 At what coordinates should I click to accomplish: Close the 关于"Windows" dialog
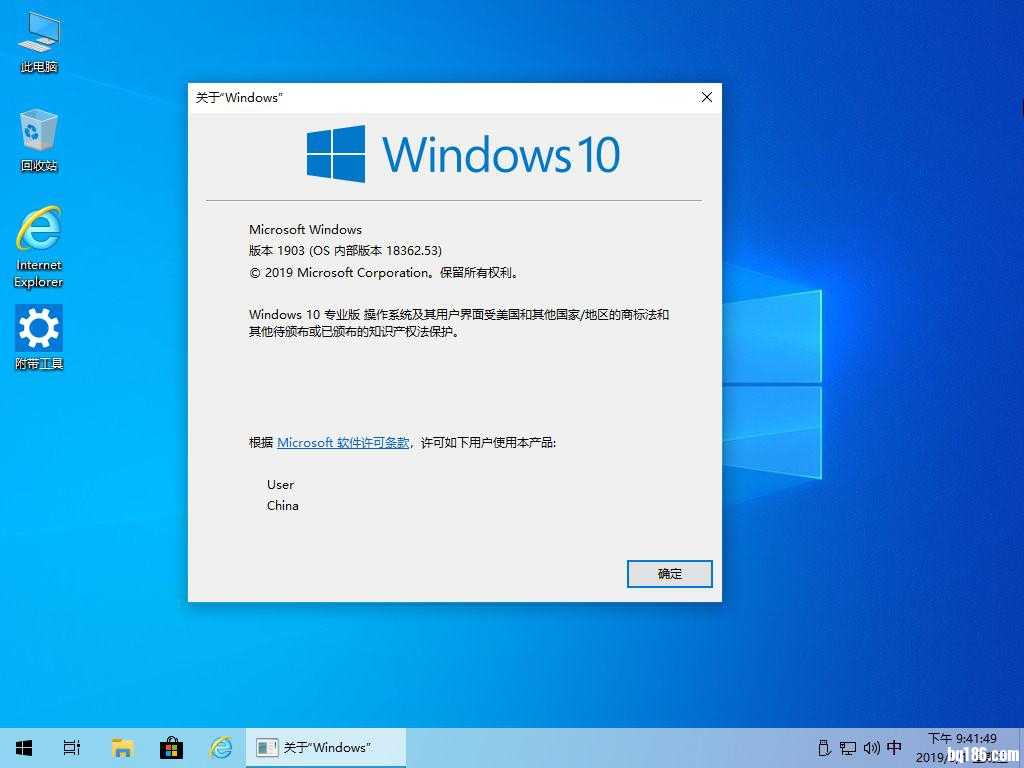pyautogui.click(x=706, y=97)
